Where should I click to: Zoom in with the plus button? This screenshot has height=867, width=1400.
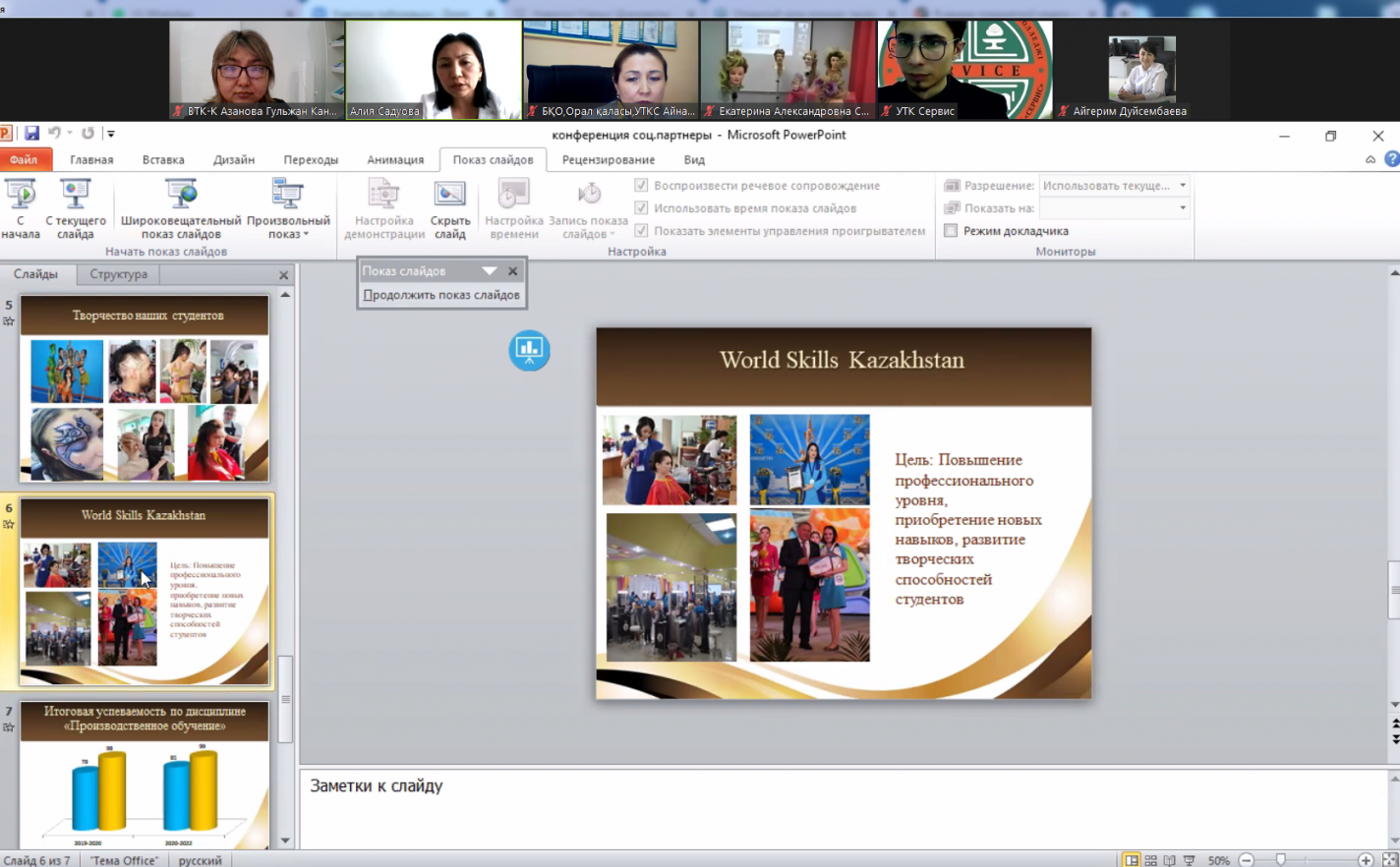point(1366,860)
